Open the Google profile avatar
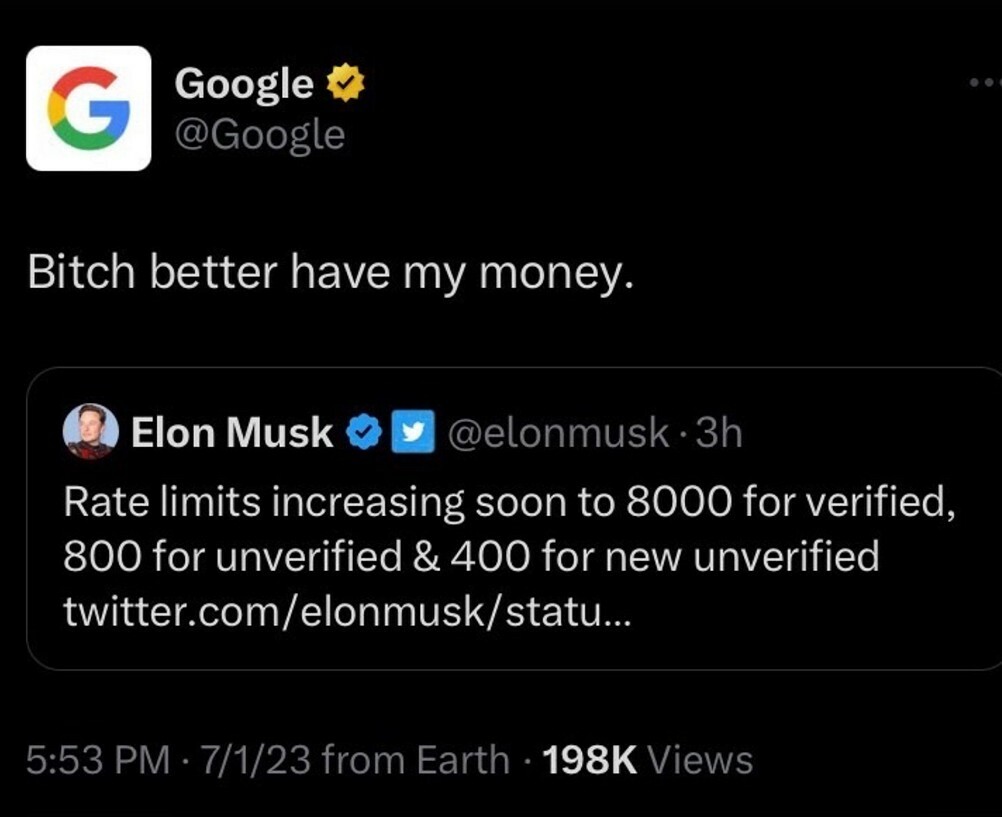 (x=89, y=108)
